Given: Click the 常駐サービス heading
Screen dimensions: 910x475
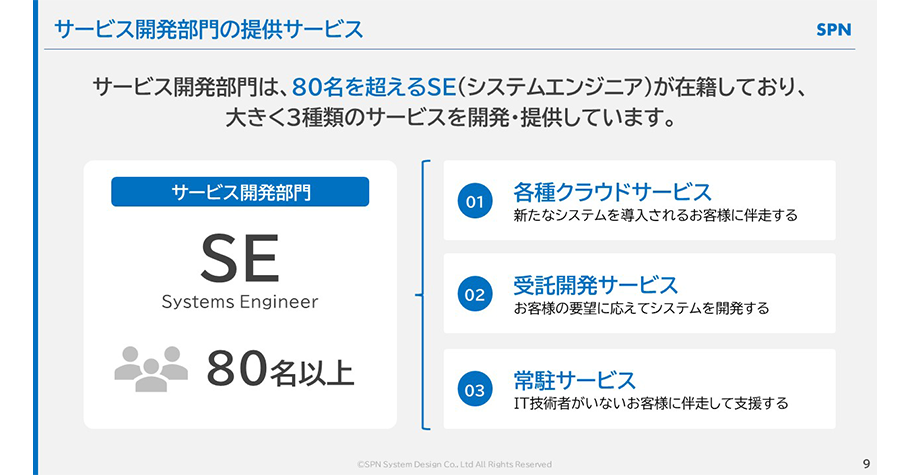Looking at the screenshot, I should point(574,379).
